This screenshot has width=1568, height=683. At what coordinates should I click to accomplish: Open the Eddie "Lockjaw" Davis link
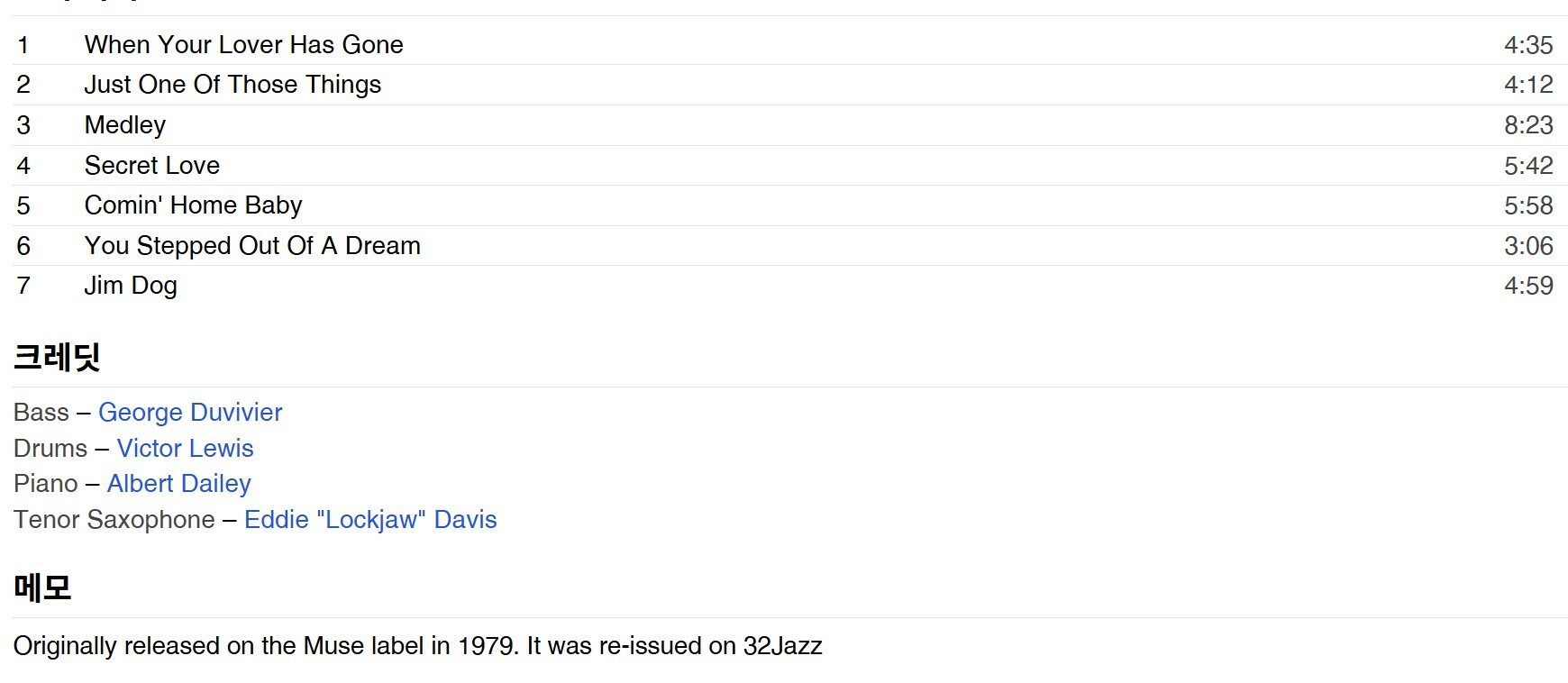[x=369, y=520]
